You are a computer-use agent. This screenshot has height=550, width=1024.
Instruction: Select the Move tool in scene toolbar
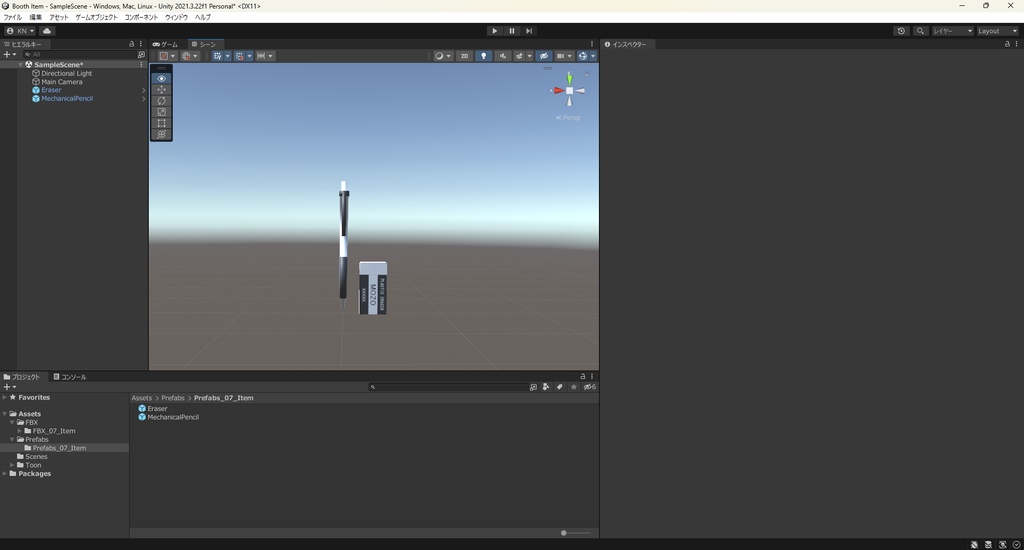pos(161,89)
